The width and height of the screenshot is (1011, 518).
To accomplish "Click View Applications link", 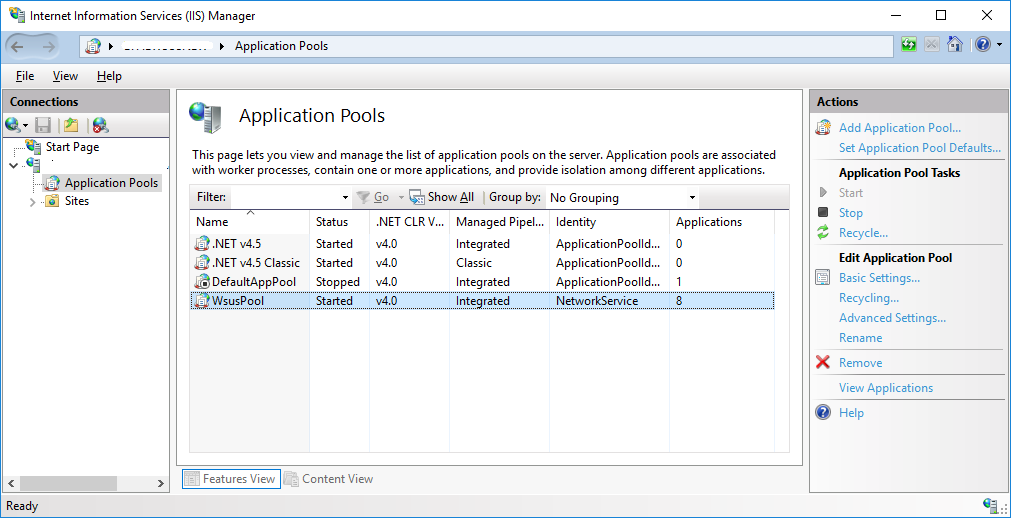I will click(886, 388).
